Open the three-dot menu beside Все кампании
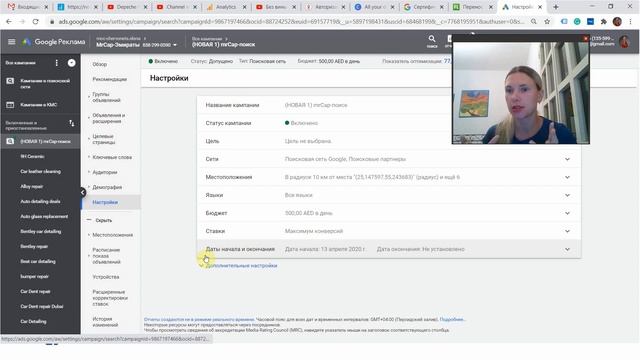640x360 pixels. [56, 62]
